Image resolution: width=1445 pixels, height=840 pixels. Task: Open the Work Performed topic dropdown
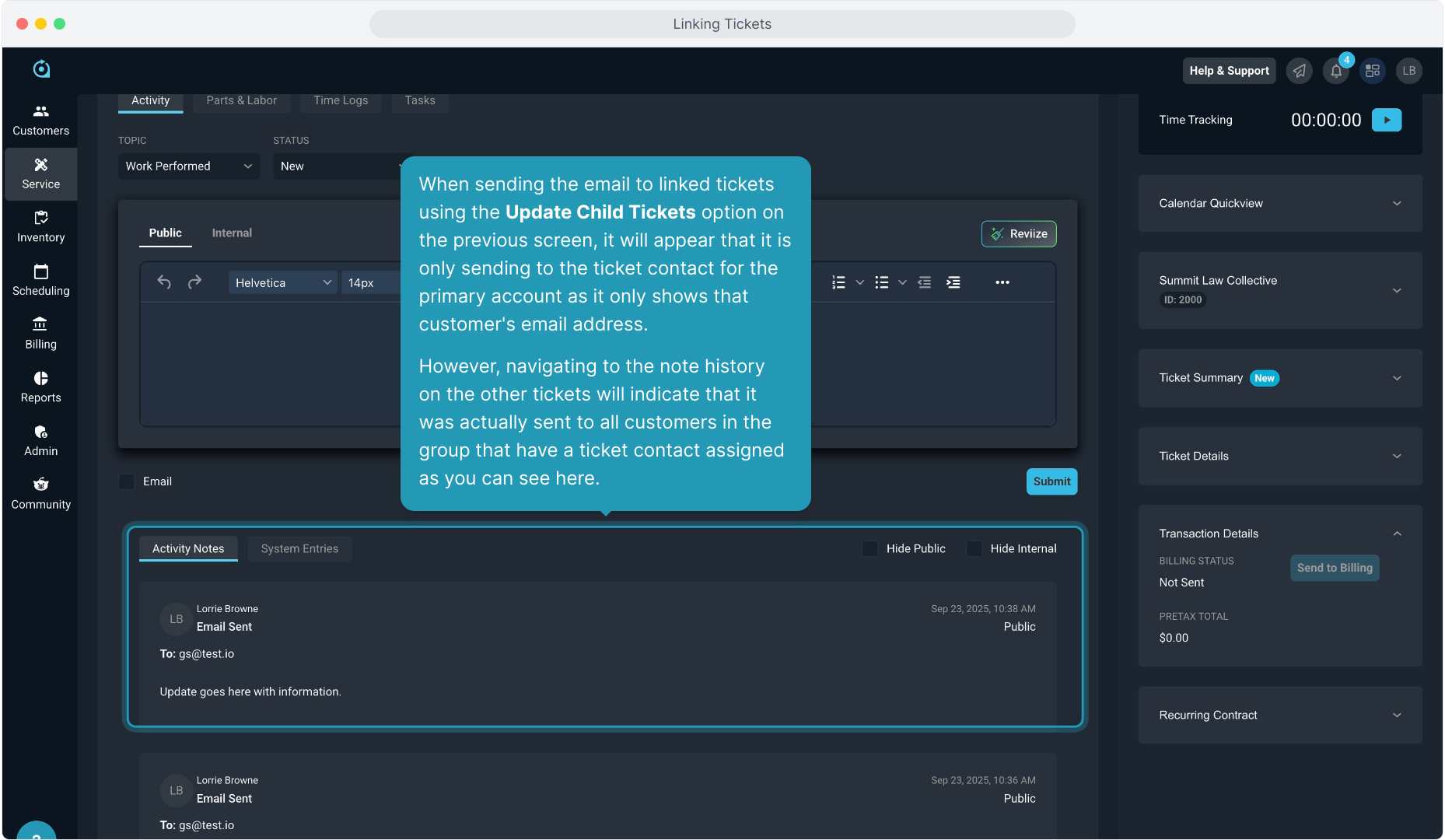coord(188,166)
